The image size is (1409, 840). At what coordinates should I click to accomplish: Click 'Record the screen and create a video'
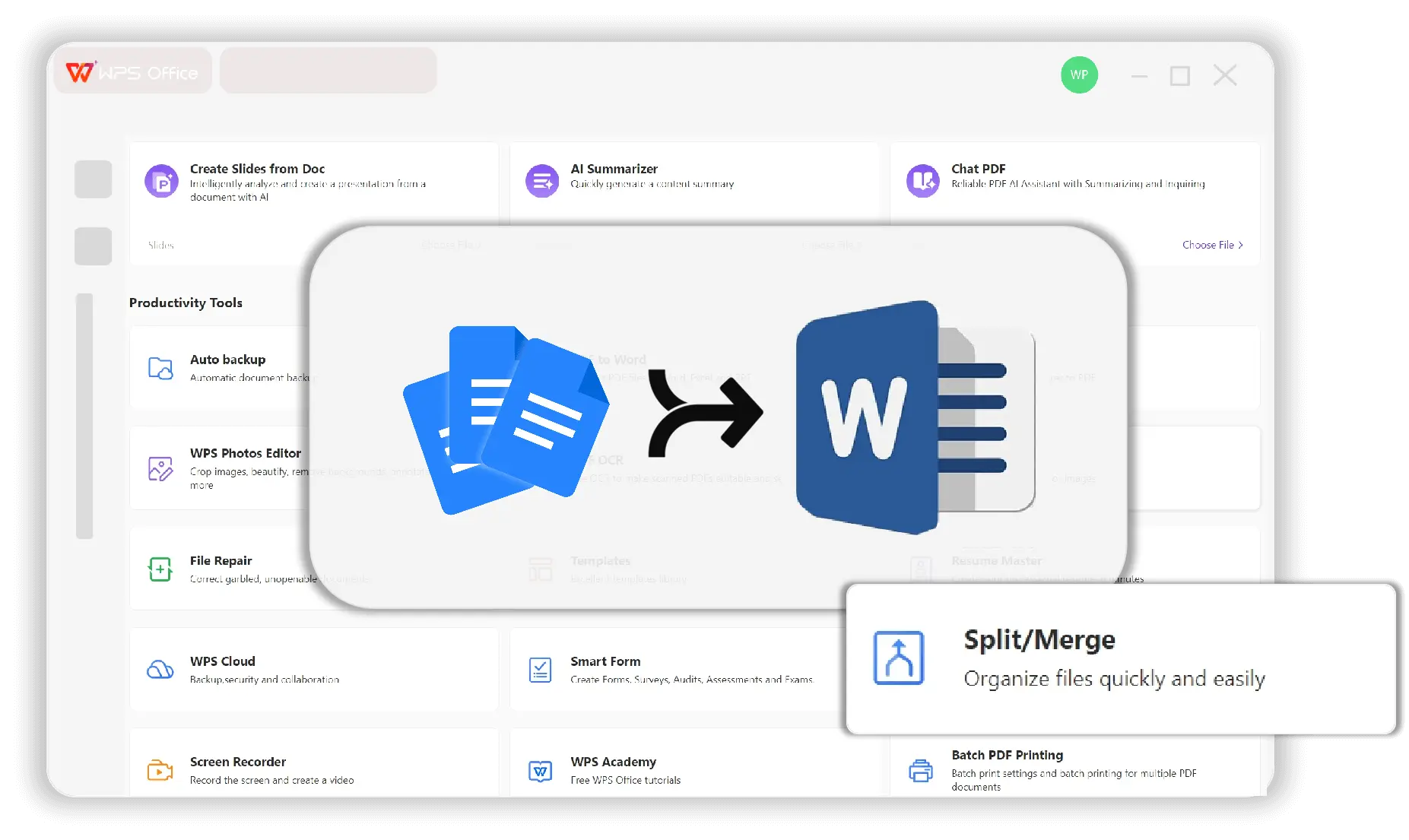[271, 780]
